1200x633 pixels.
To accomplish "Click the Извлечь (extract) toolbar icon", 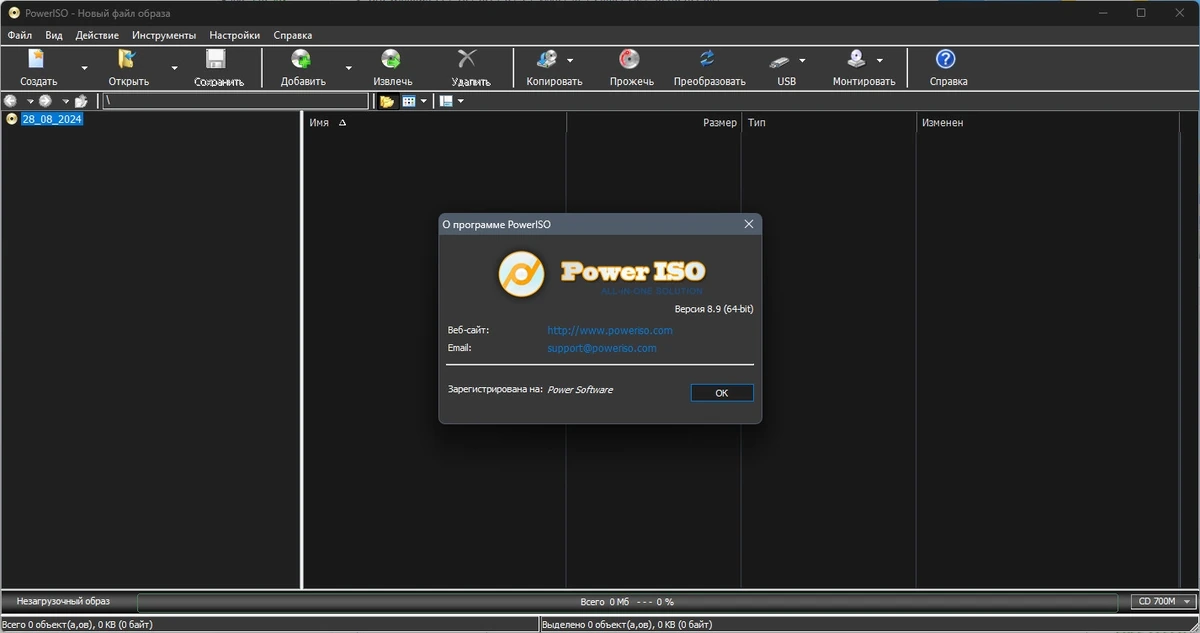I will point(392,60).
